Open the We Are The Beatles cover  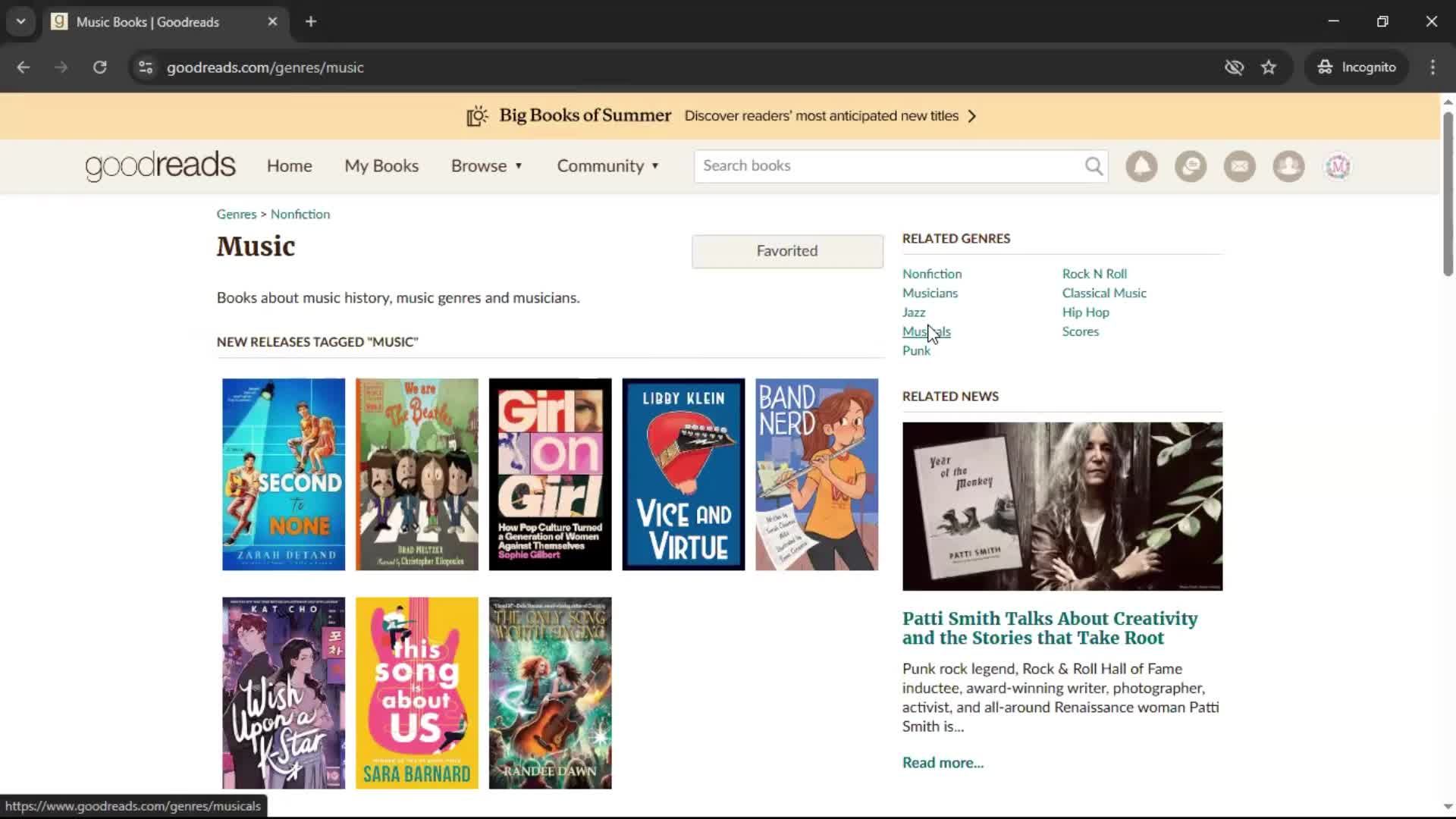[x=417, y=475]
